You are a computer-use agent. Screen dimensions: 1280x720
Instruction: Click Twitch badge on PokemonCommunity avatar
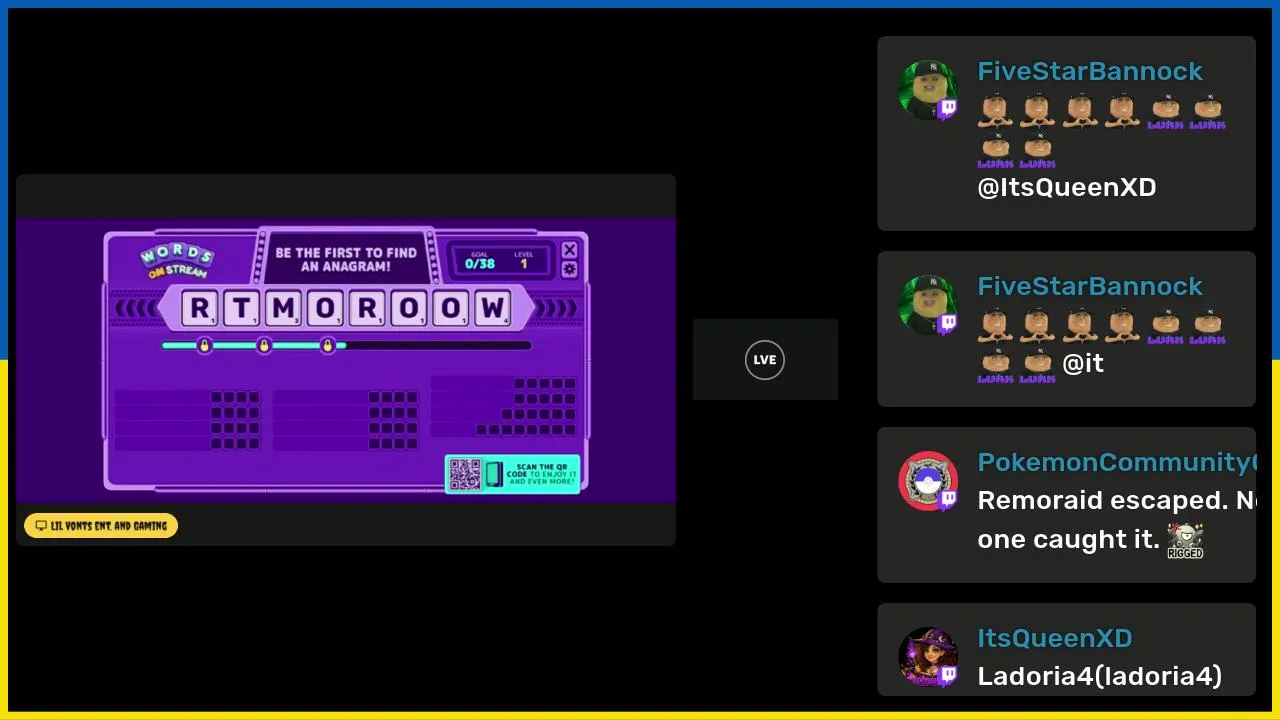pos(947,500)
